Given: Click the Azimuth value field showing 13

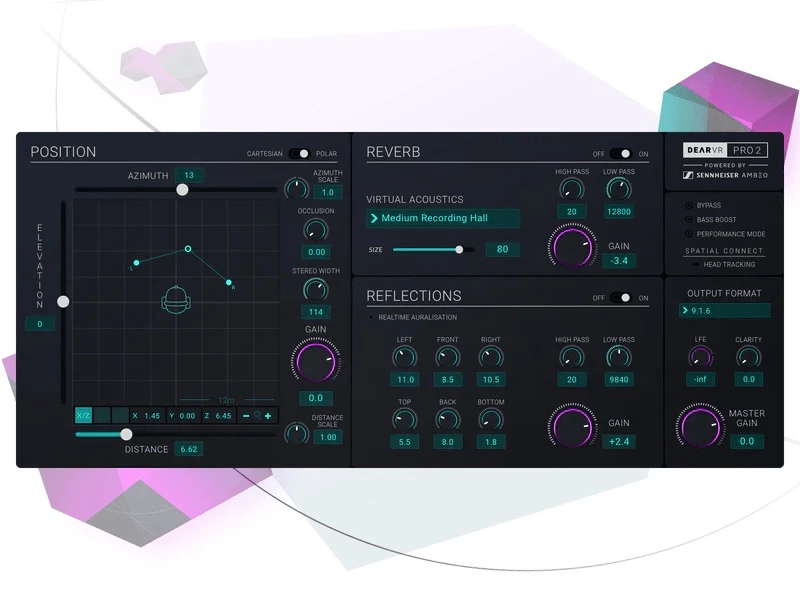Looking at the screenshot, I should (x=189, y=175).
